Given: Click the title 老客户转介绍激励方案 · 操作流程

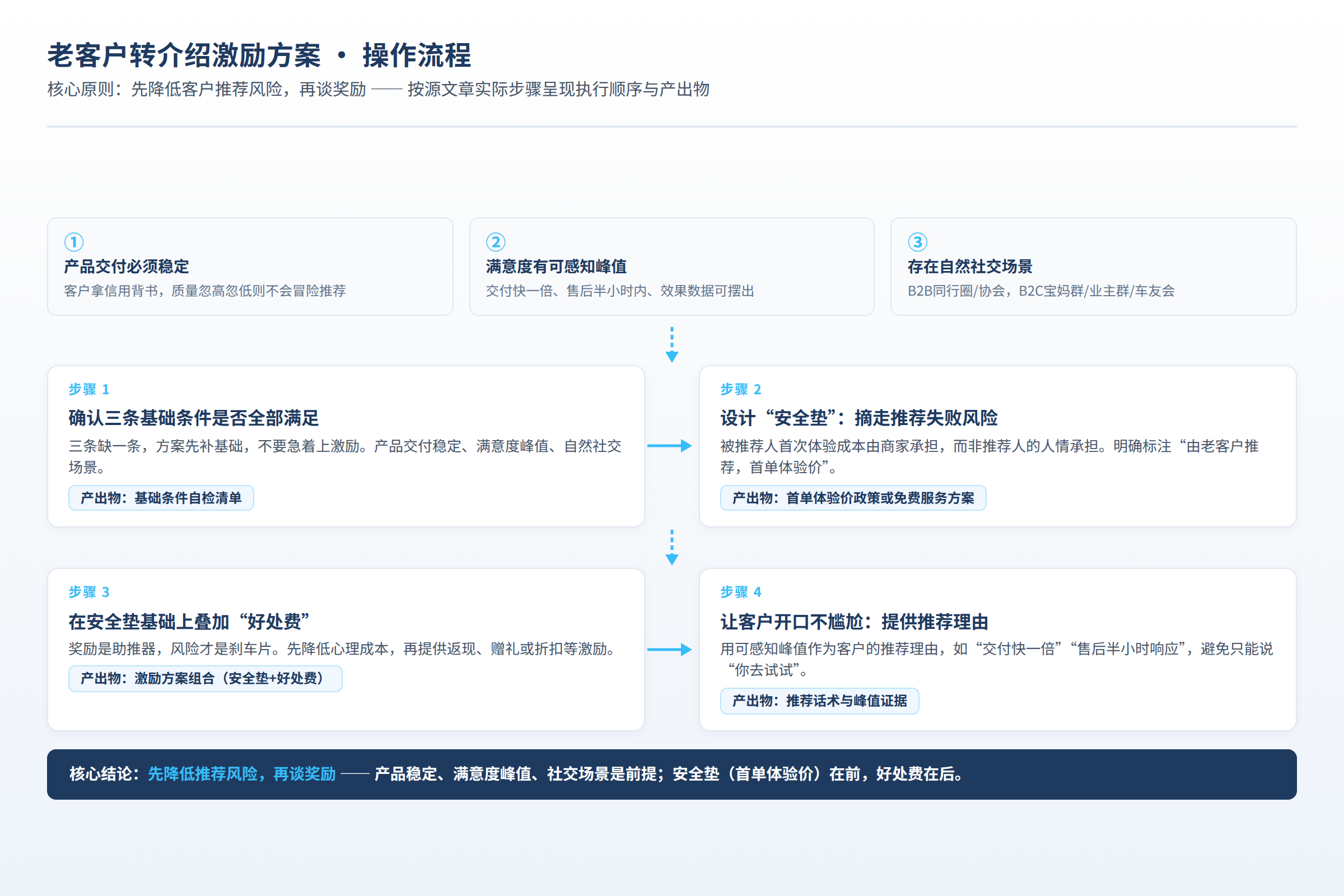Looking at the screenshot, I should tap(259, 55).
